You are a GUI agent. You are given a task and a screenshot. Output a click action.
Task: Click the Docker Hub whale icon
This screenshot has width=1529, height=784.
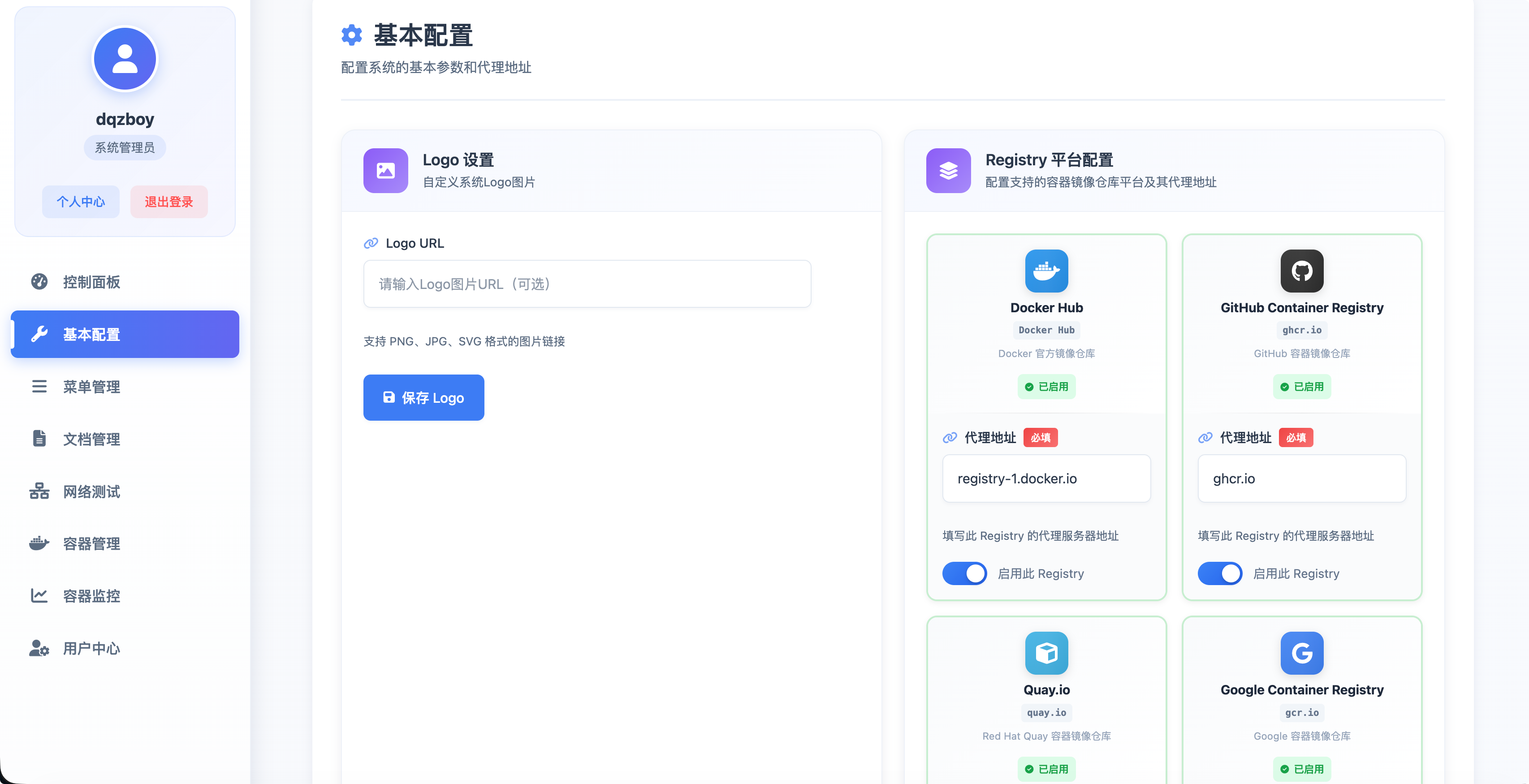click(1046, 271)
